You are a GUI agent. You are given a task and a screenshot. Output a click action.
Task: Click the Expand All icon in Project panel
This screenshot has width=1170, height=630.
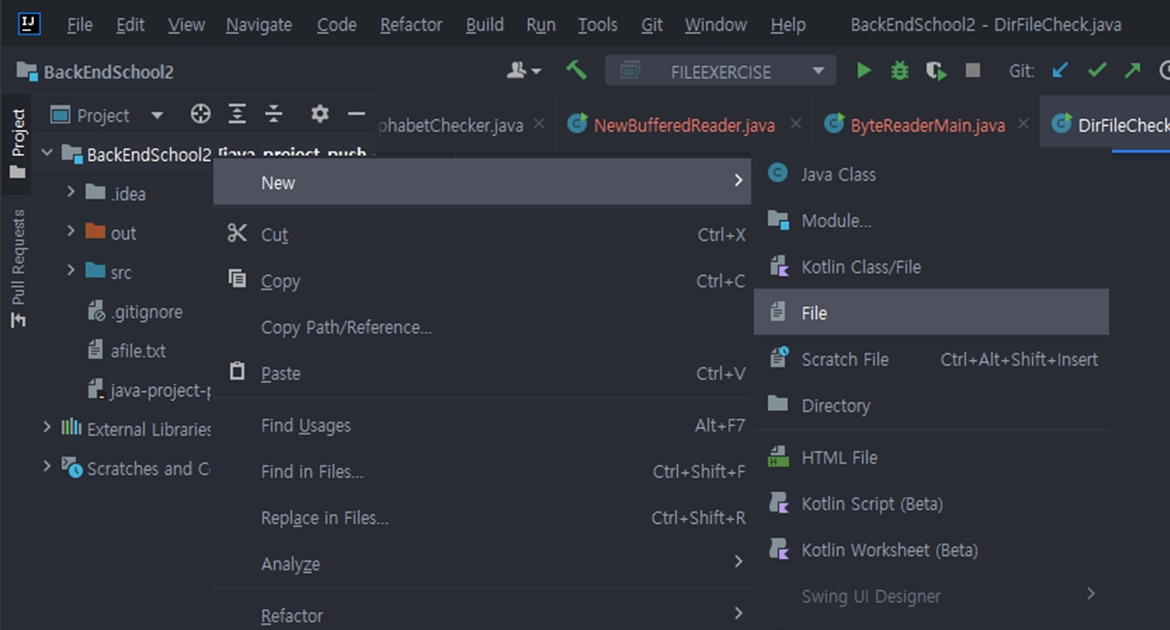point(237,114)
